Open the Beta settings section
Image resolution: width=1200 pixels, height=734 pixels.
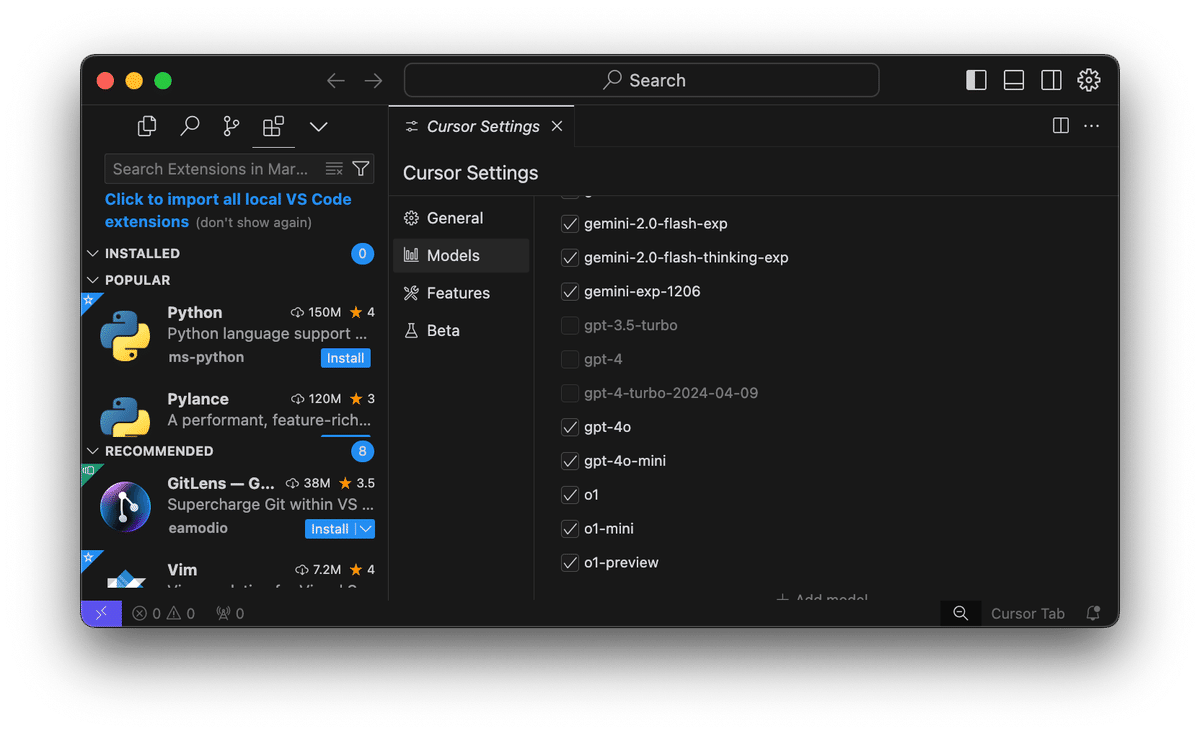pos(461,331)
